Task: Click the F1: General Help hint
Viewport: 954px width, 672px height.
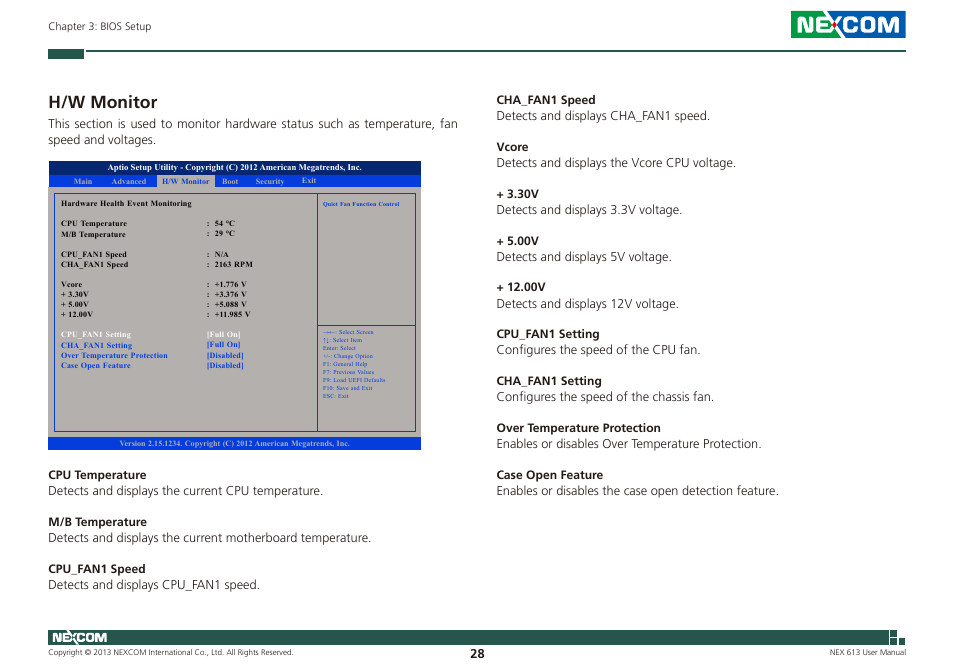Action: [x=345, y=364]
